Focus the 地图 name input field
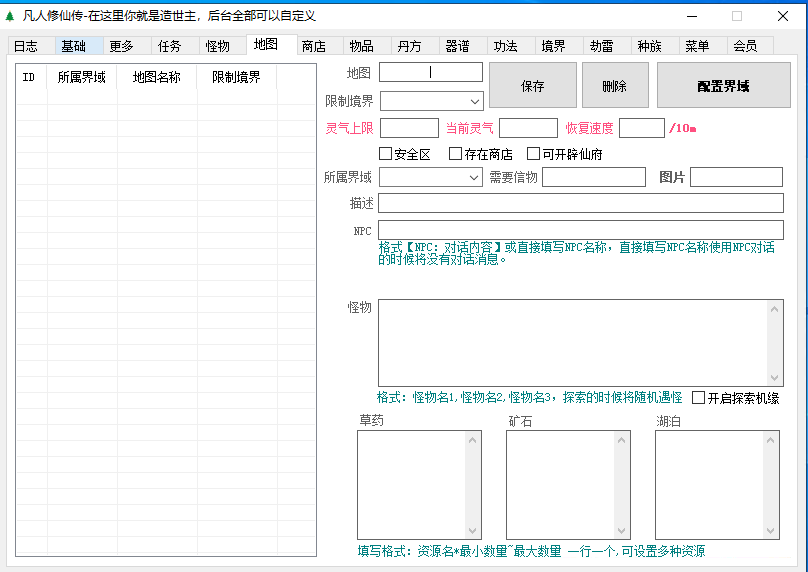This screenshot has width=808, height=572. pos(431,72)
